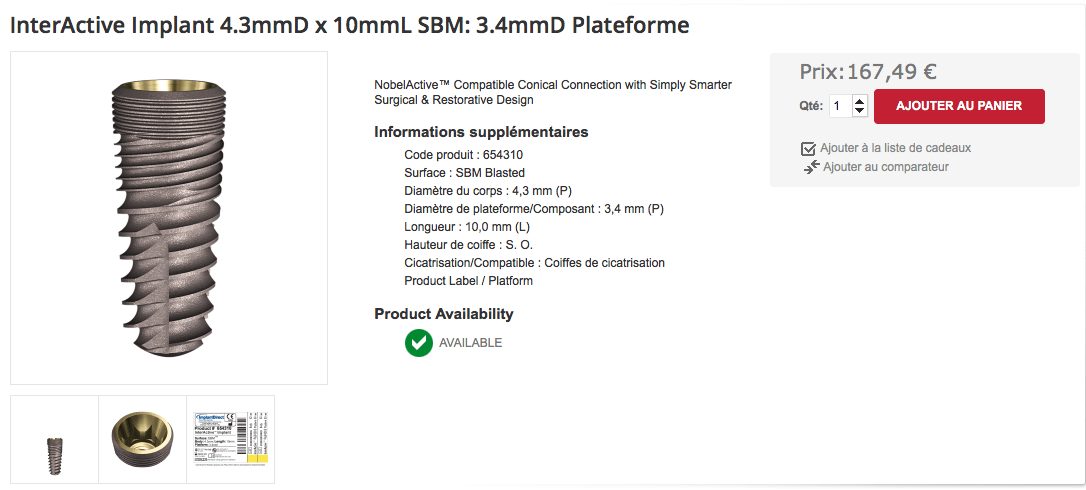Screen dimensions: 1086x490
Task: Select the implant top view thumbnail
Action: tap(142, 440)
